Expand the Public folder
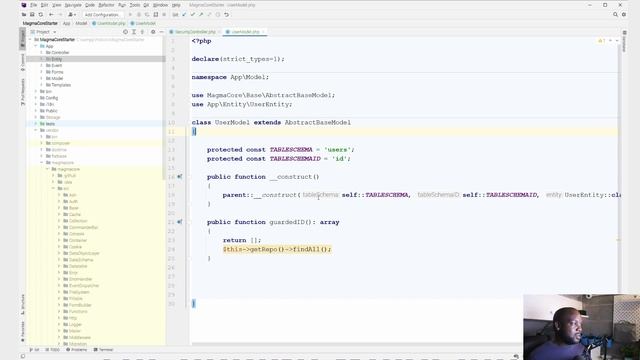Image resolution: width=640 pixels, height=360 pixels. [36, 111]
